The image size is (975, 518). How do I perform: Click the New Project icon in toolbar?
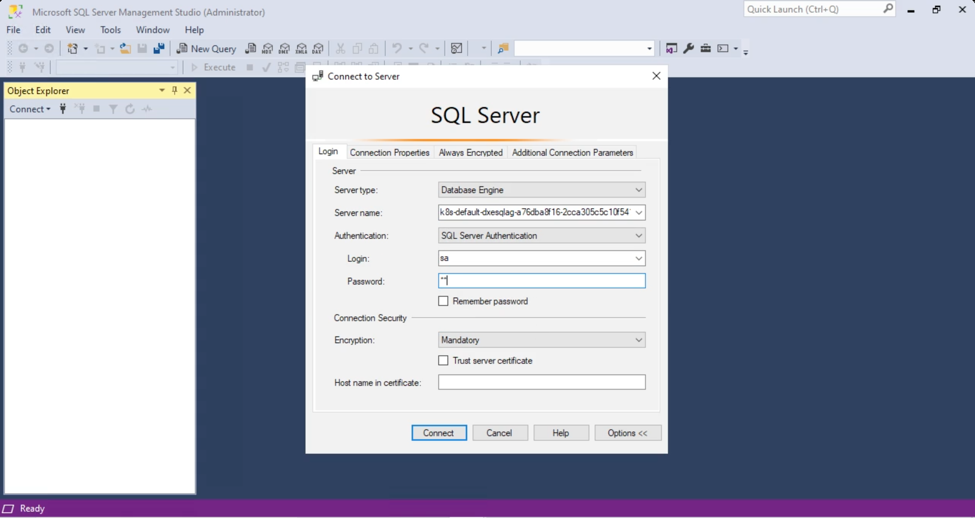tap(73, 49)
